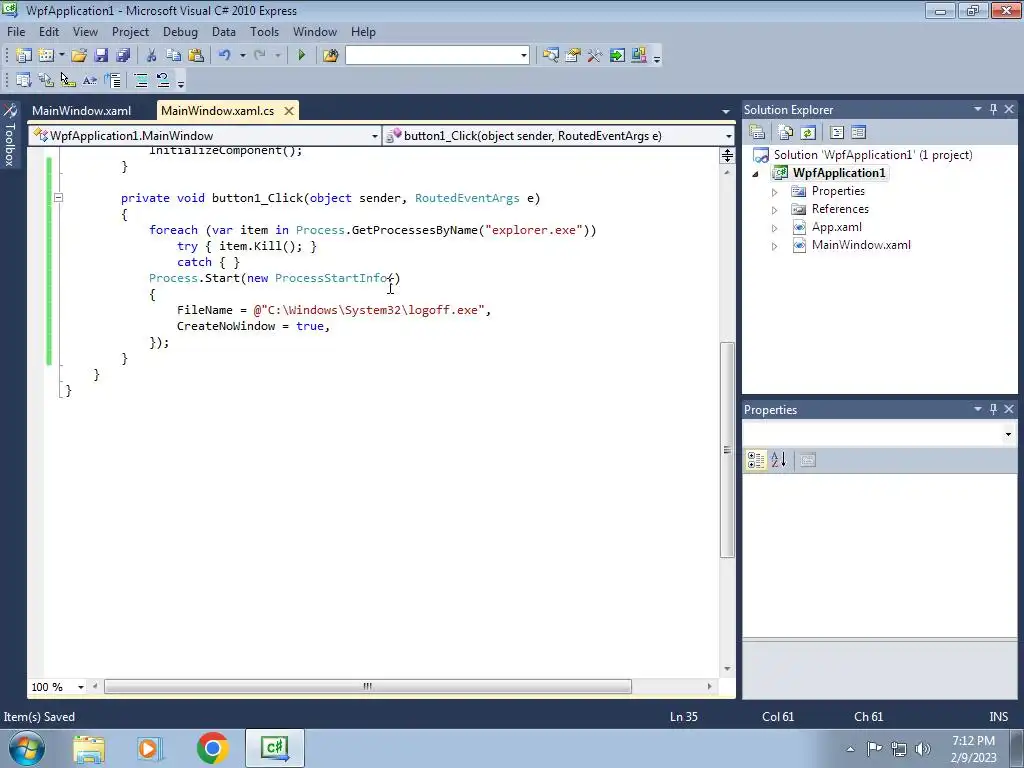Screen dimensions: 1024x768
Task: Click the Redo arrow icon
Action: pos(259,56)
